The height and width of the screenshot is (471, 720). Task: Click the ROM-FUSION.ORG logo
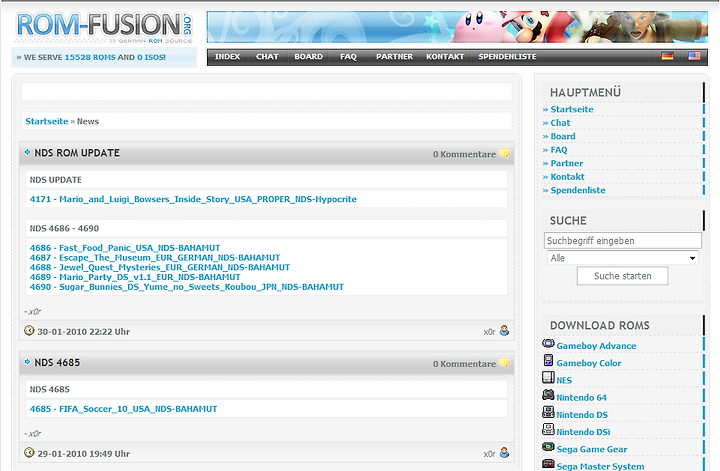104,28
